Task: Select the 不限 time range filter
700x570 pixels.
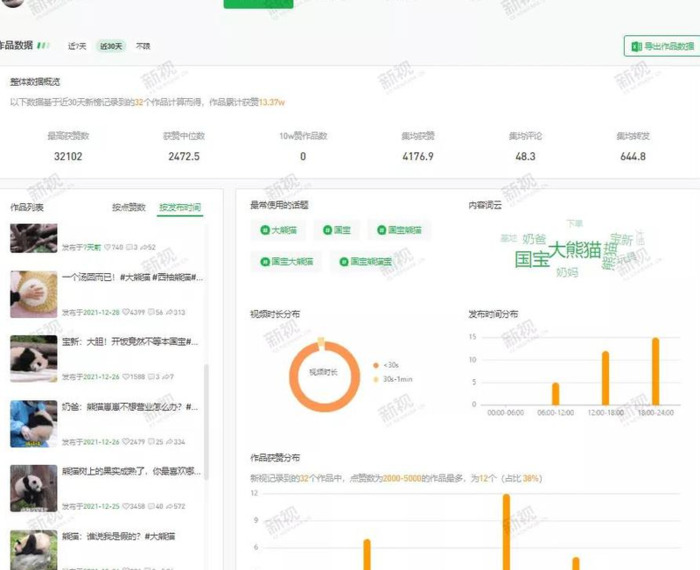Action: 143,46
